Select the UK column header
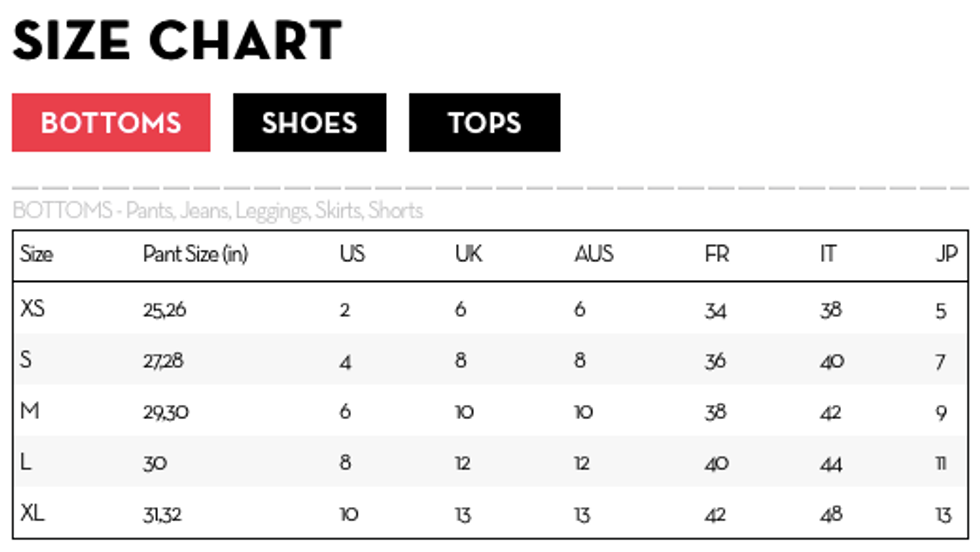Image resolution: width=980 pixels, height=552 pixels. (468, 254)
